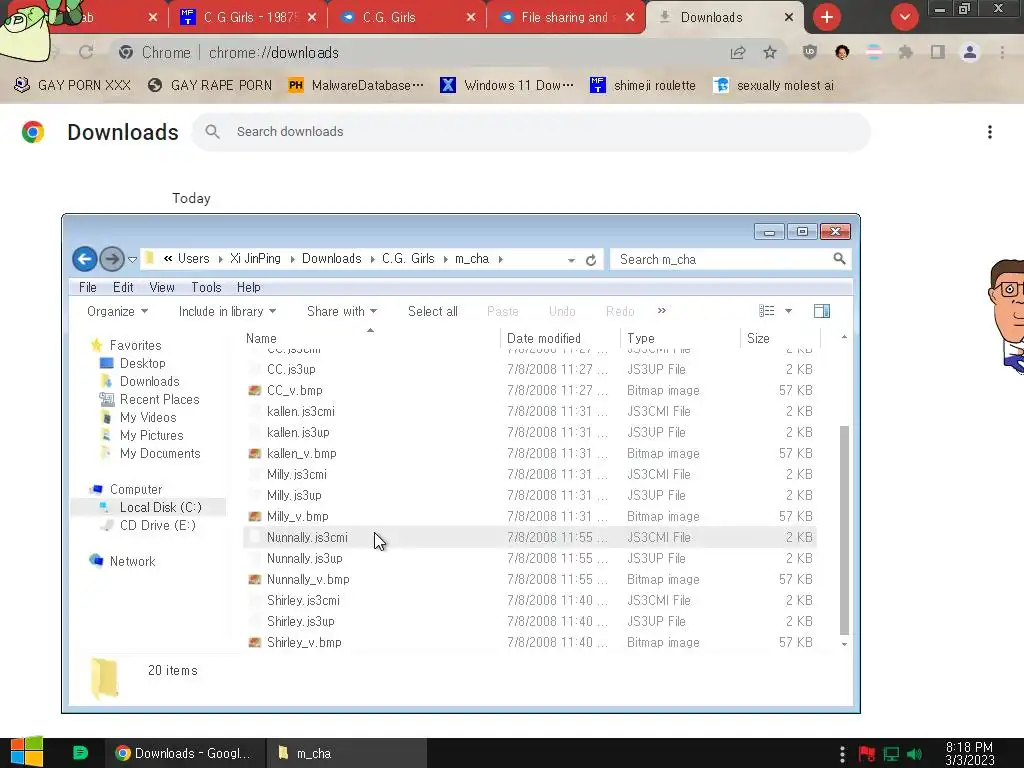1024x768 pixels.
Task: Click the Explorer vertical scrollbar thumb
Action: 844,530
